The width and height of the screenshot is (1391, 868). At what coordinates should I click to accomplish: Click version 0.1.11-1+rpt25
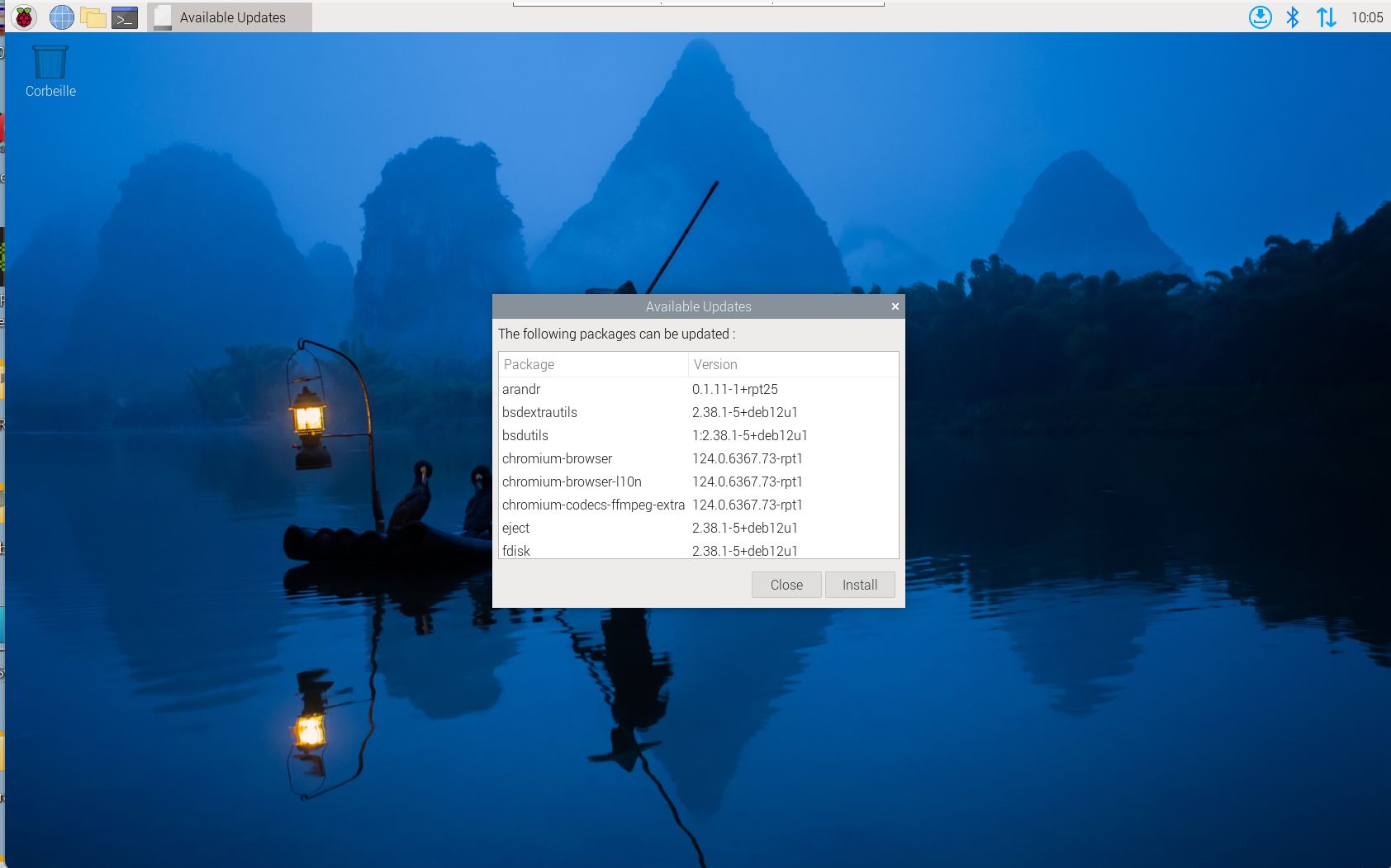click(x=735, y=389)
